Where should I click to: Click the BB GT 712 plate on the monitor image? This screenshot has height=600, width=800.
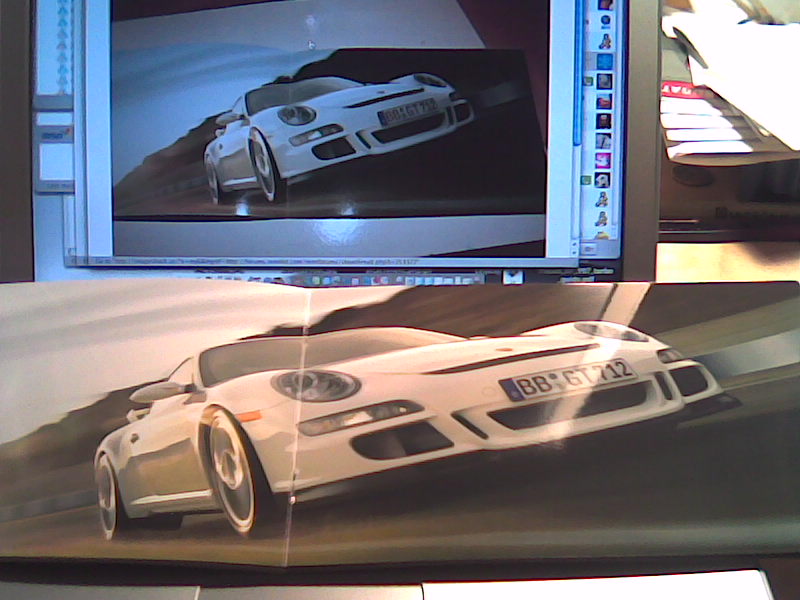pyautogui.click(x=409, y=111)
